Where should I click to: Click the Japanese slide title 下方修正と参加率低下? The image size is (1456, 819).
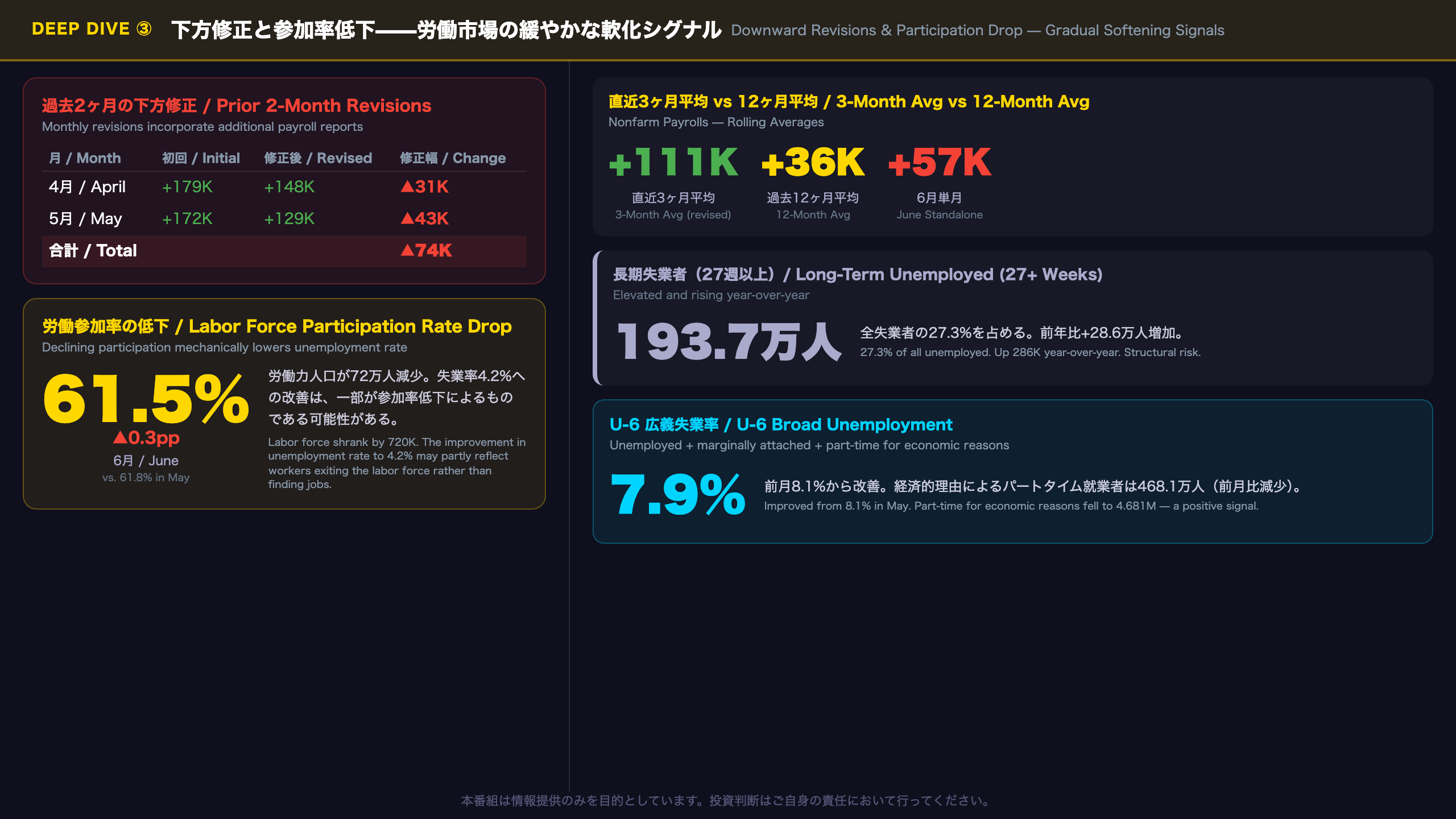[446, 30]
